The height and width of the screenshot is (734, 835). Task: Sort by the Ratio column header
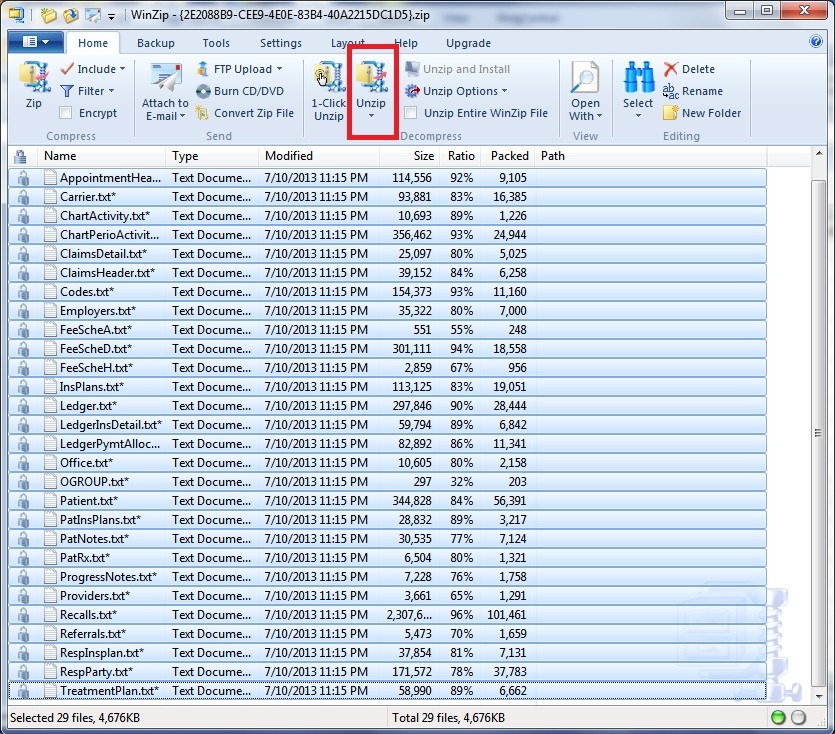click(460, 156)
